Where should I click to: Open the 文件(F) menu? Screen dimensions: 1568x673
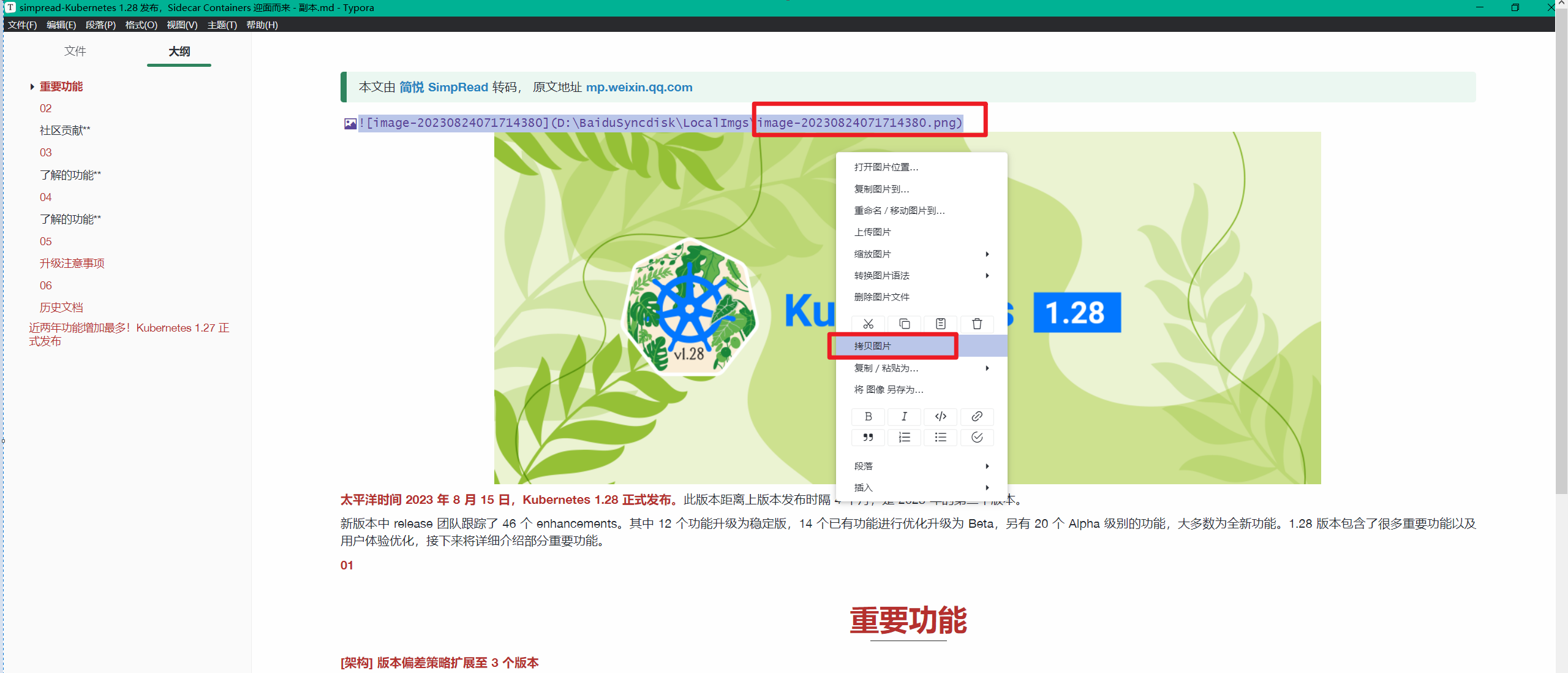23,25
